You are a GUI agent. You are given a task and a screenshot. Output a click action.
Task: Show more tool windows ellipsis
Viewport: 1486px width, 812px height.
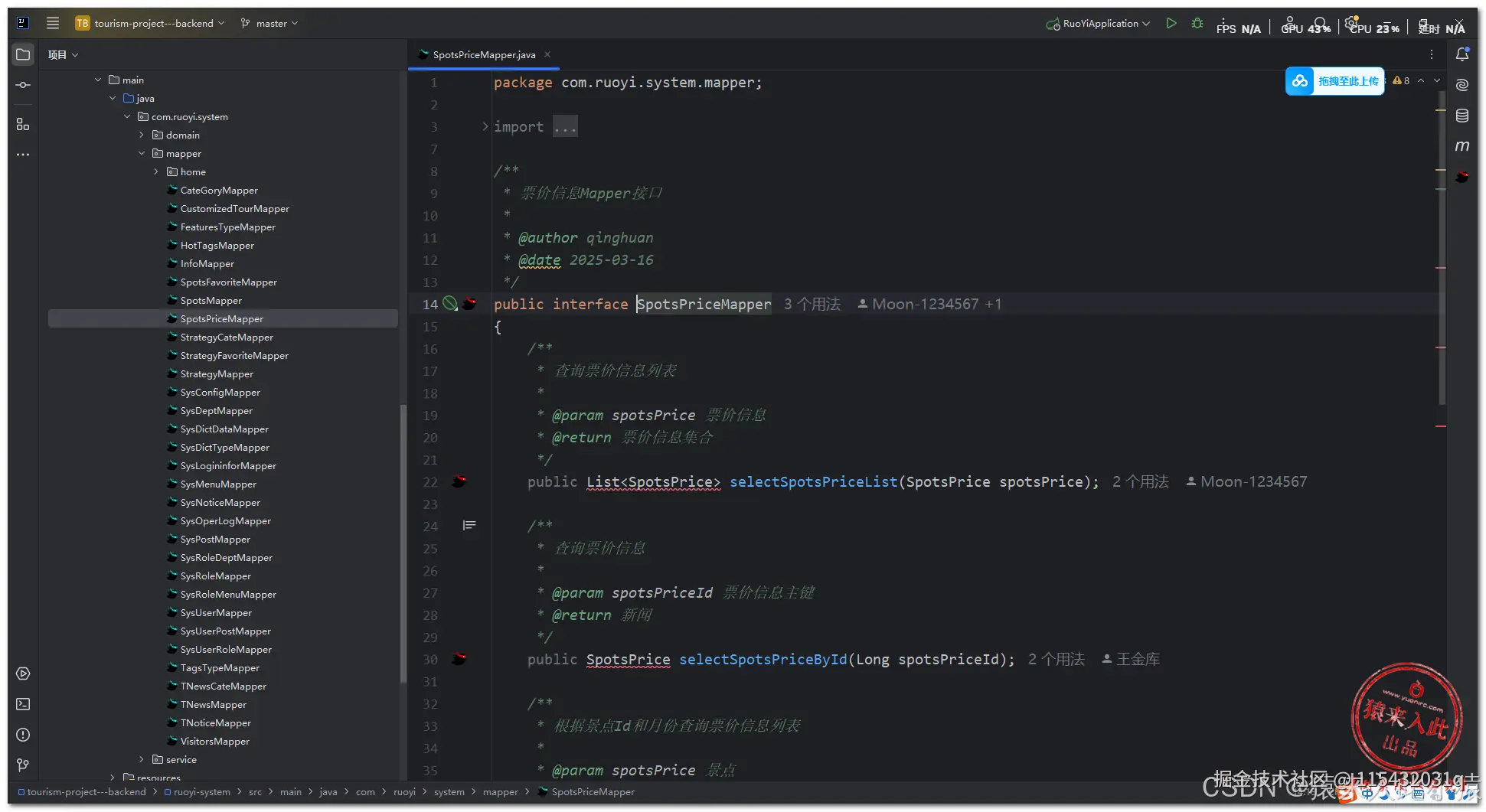tap(23, 155)
